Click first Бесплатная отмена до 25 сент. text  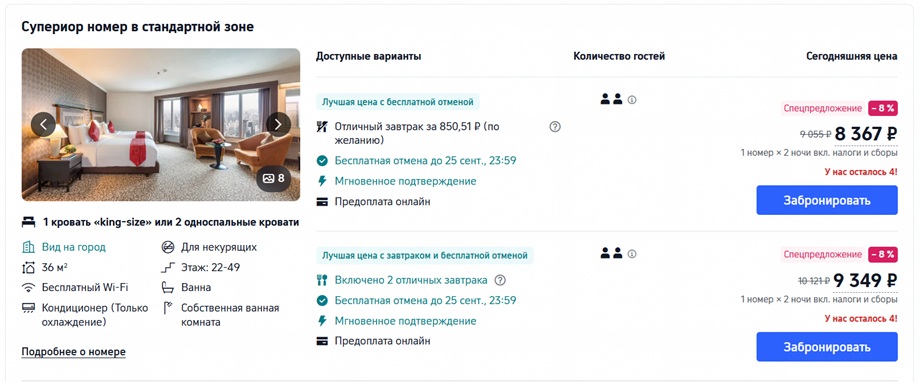click(425, 161)
